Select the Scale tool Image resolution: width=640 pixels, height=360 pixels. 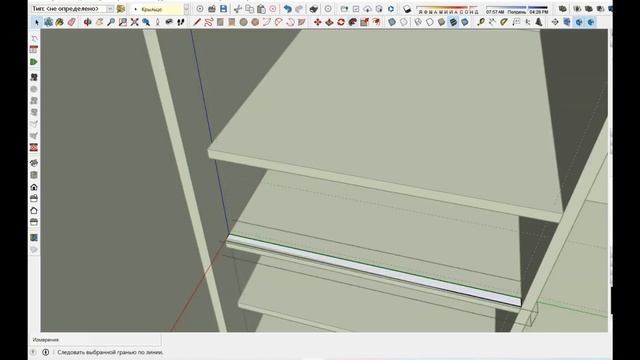(x=364, y=22)
